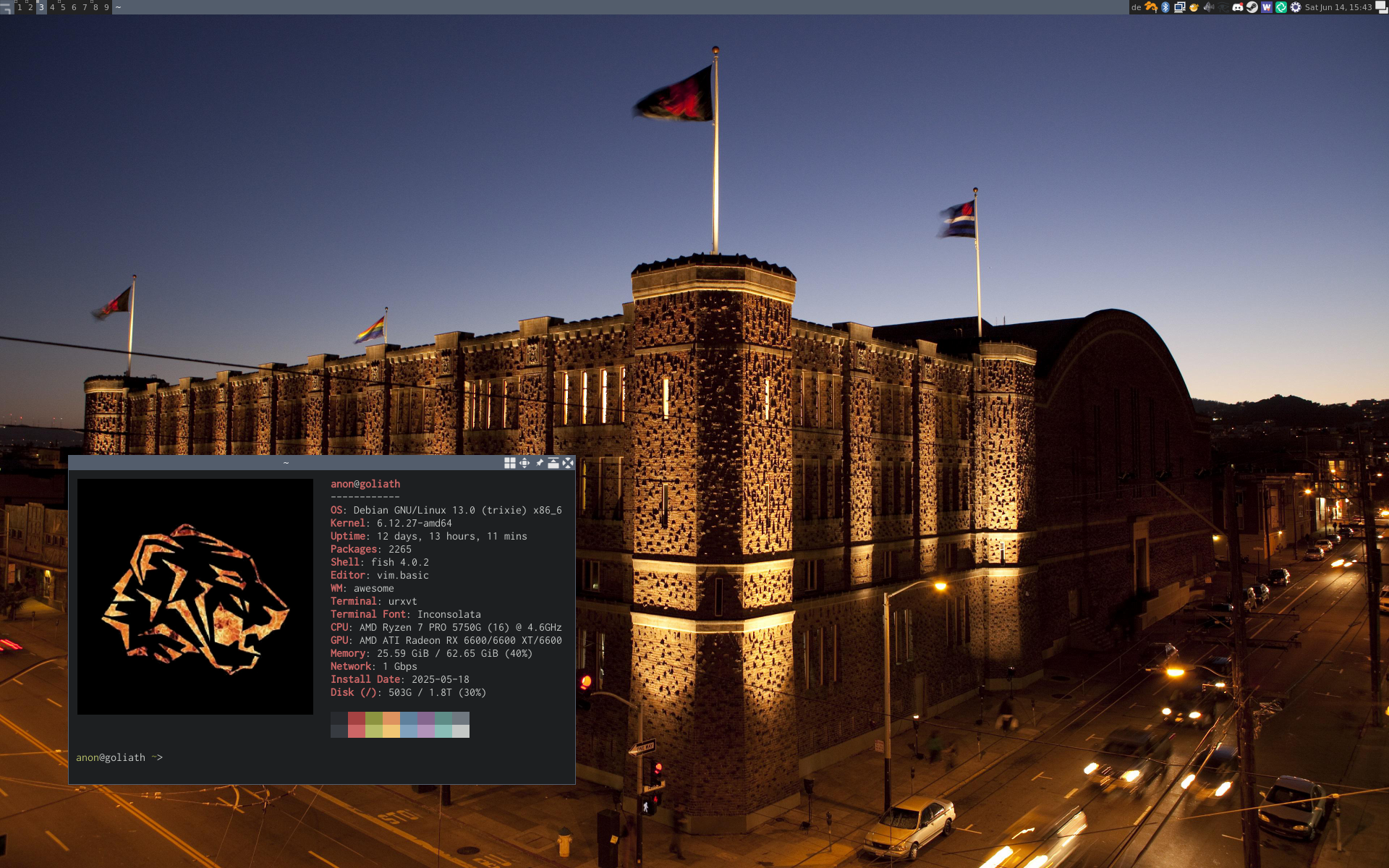Click the GPU line 'AMD ATI Radeon RX 6600'

point(446,640)
